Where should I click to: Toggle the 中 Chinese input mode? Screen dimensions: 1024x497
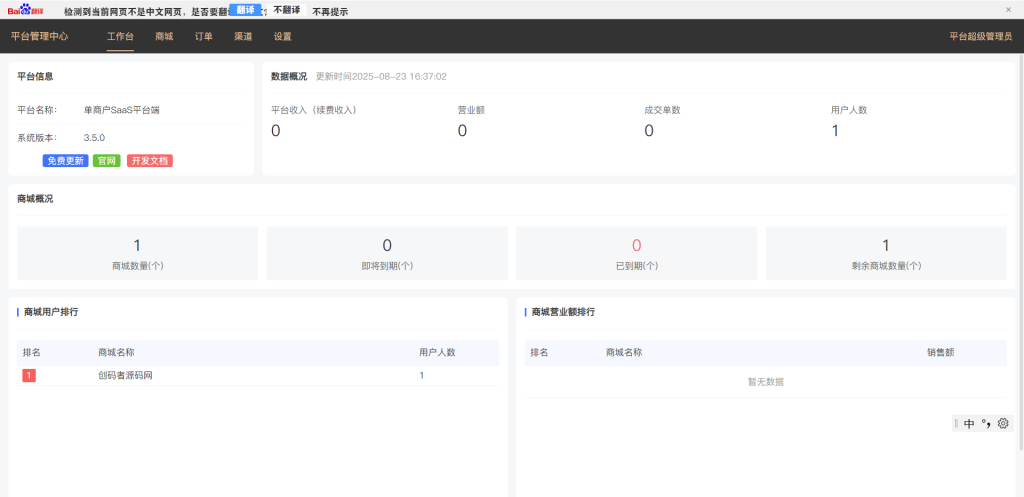(969, 424)
